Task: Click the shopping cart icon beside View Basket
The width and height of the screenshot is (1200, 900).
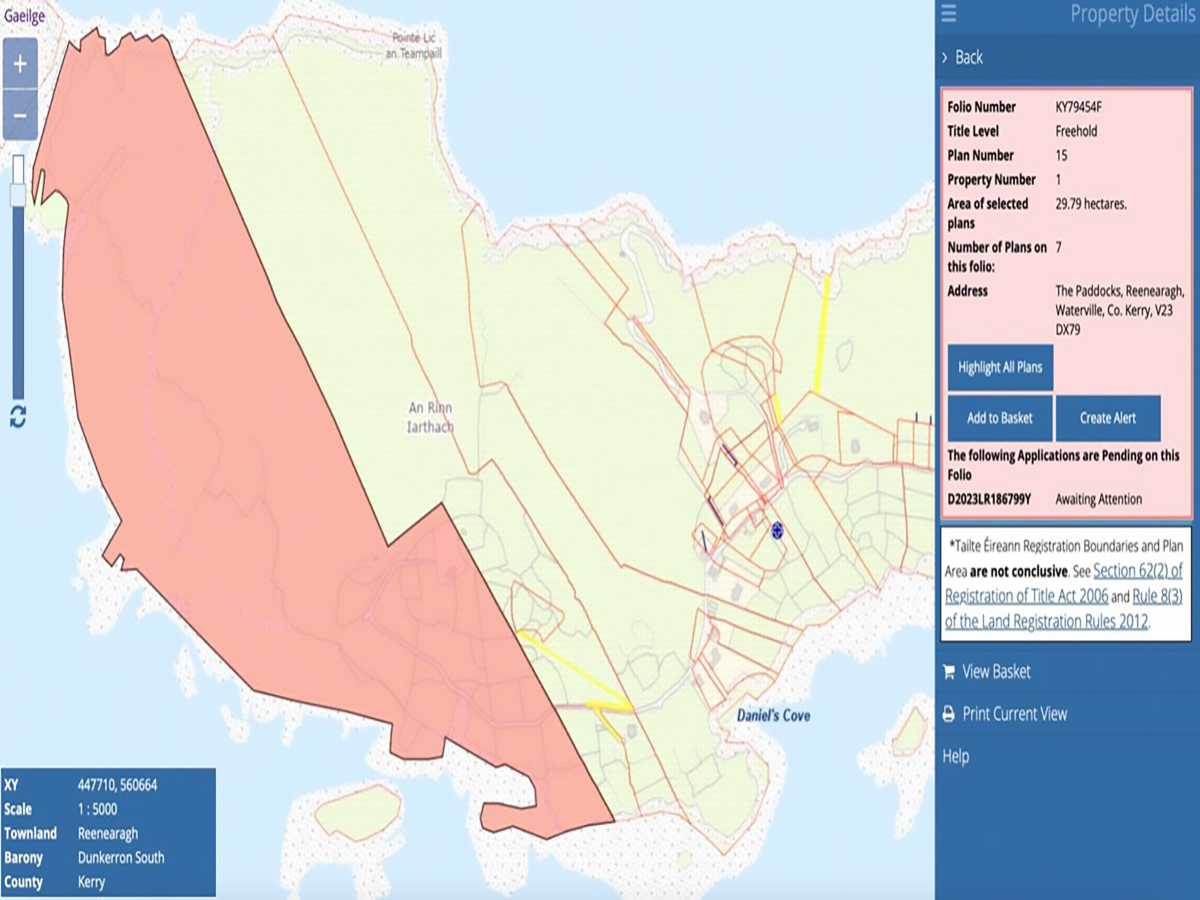Action: click(x=948, y=672)
